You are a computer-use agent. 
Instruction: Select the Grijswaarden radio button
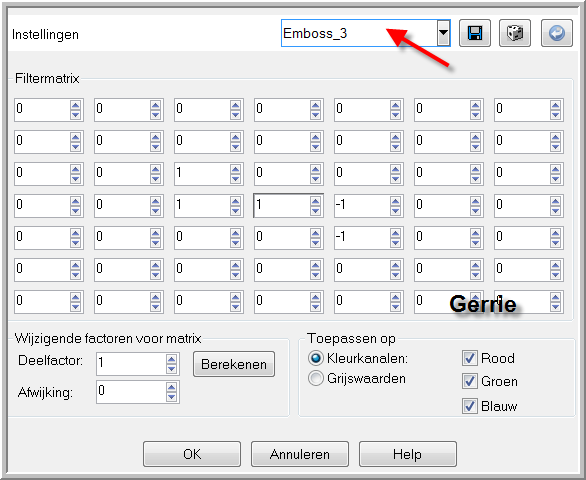pos(315,378)
